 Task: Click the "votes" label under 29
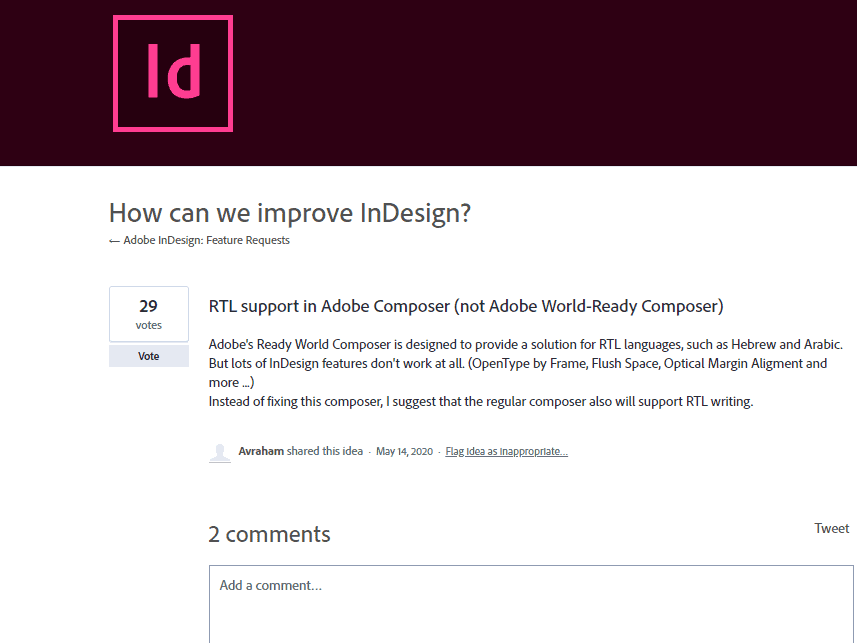tap(148, 325)
